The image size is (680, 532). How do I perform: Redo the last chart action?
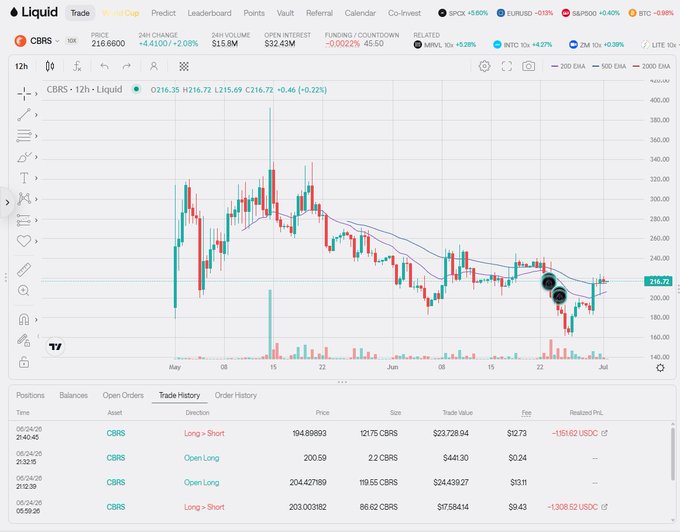click(126, 66)
